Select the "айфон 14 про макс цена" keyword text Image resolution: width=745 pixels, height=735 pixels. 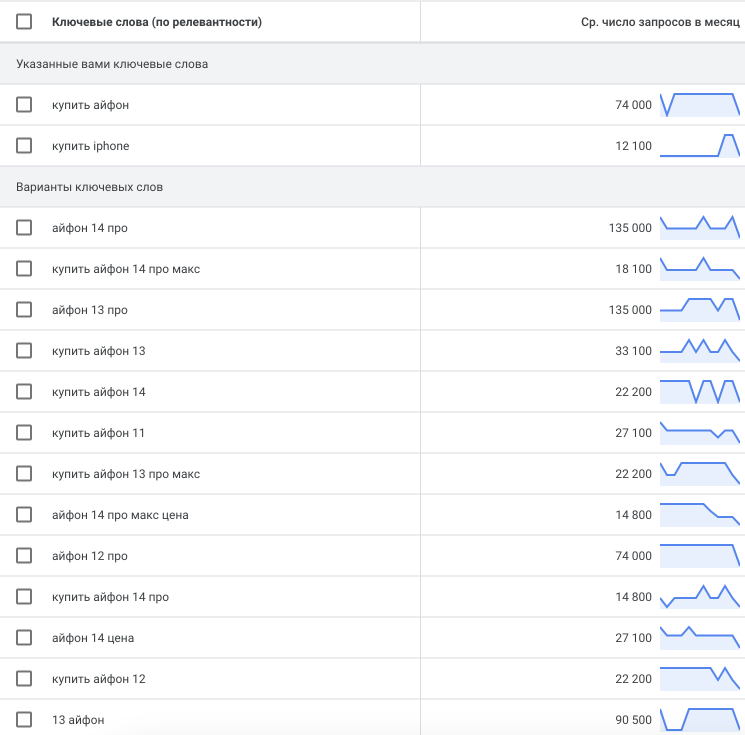[120, 515]
